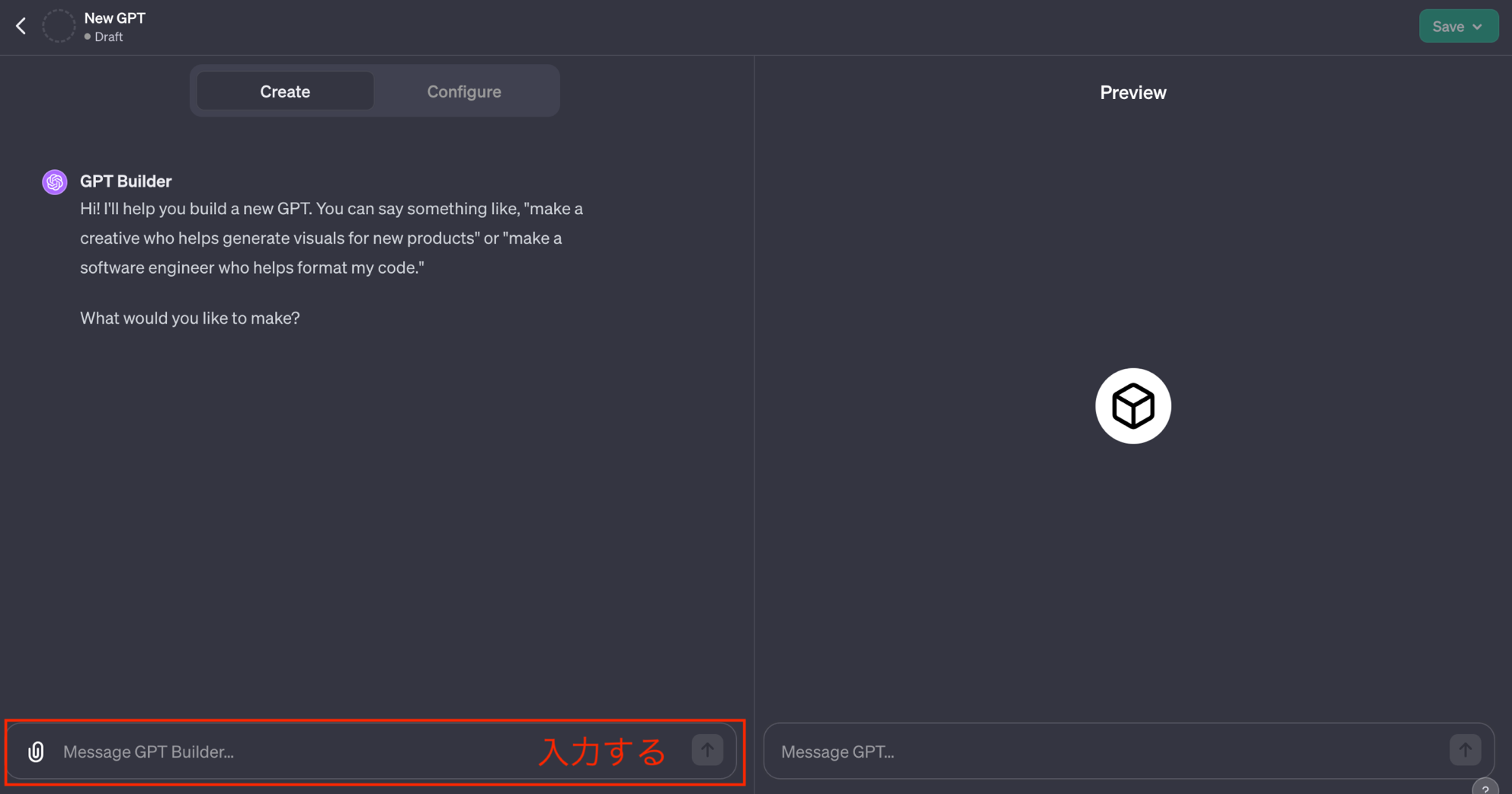Send the message to GPT Builder

(x=708, y=750)
